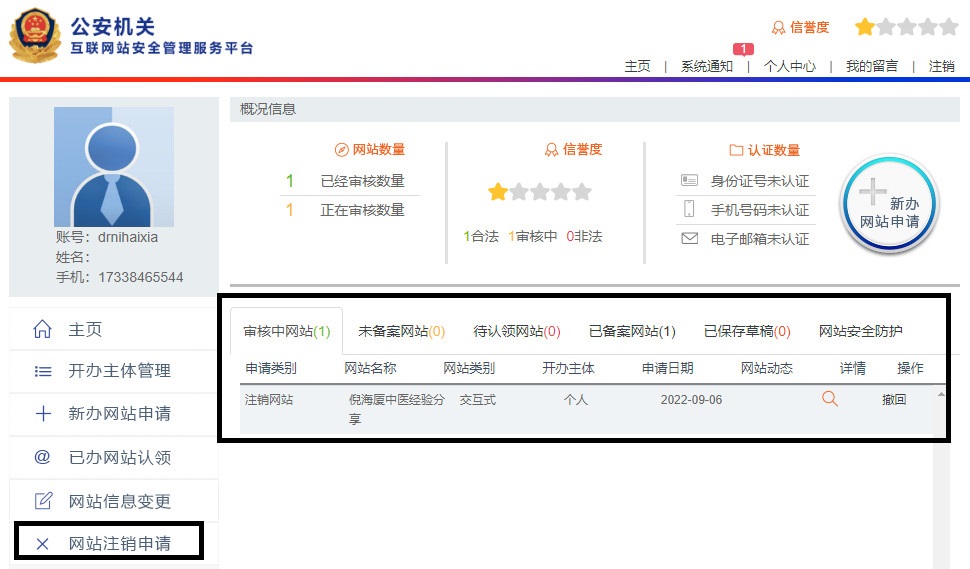Click the X icon for 网站注销申请
Viewport: 970px width, 569px height.
(x=42, y=544)
